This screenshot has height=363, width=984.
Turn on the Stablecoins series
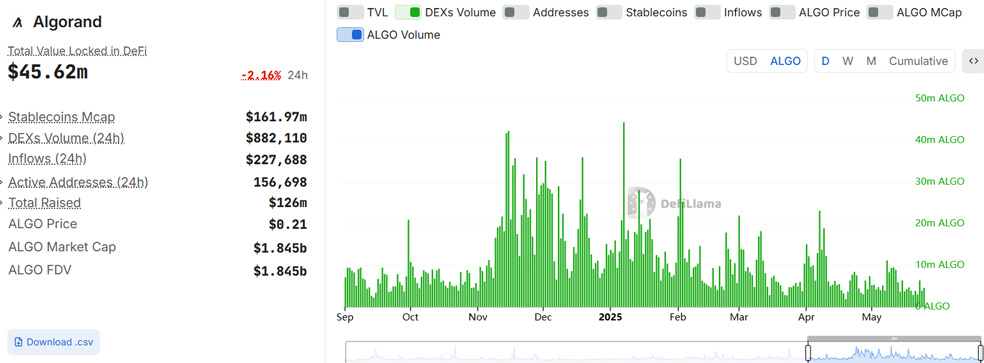coord(609,12)
